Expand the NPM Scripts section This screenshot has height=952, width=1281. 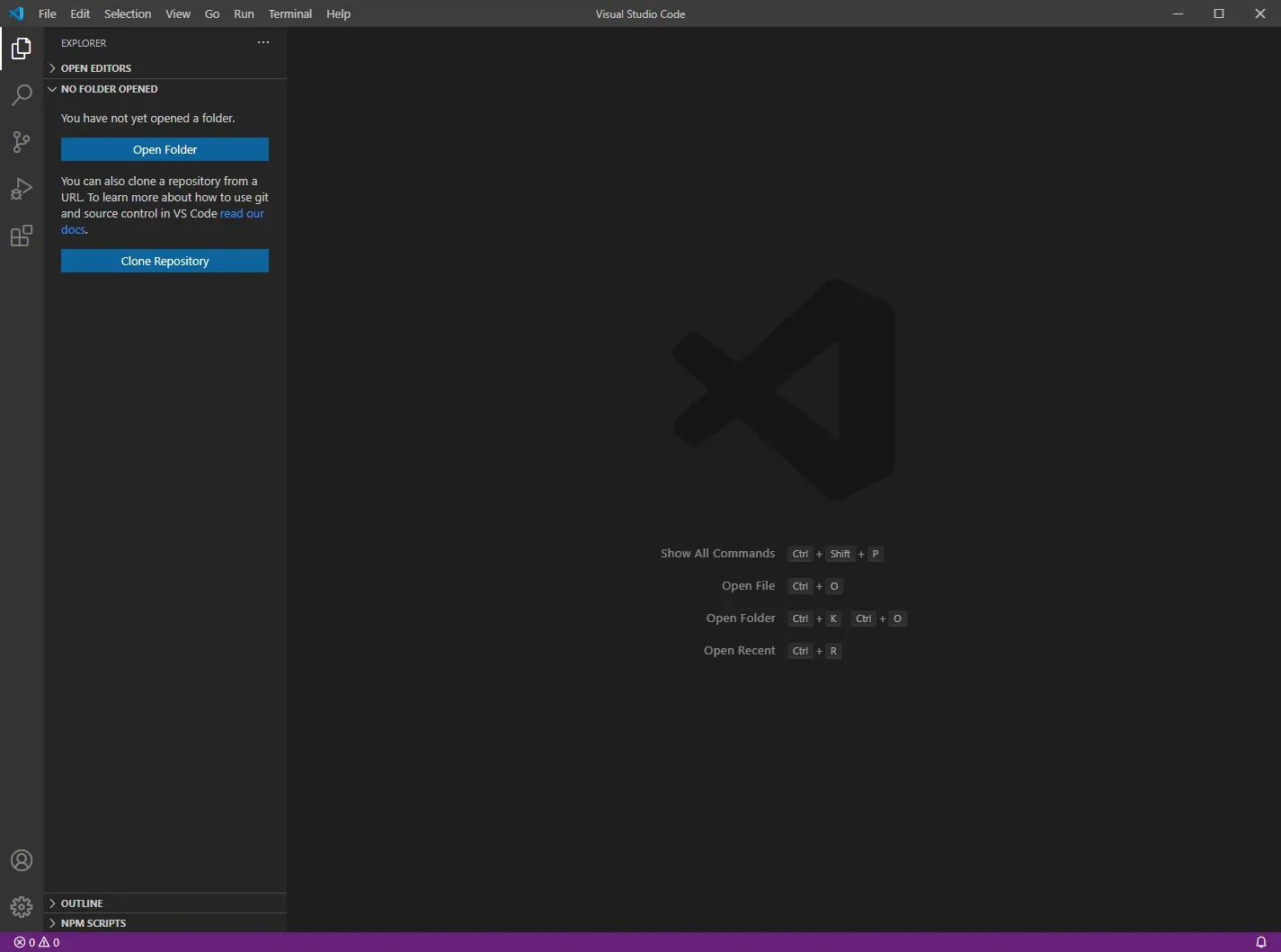[92, 922]
